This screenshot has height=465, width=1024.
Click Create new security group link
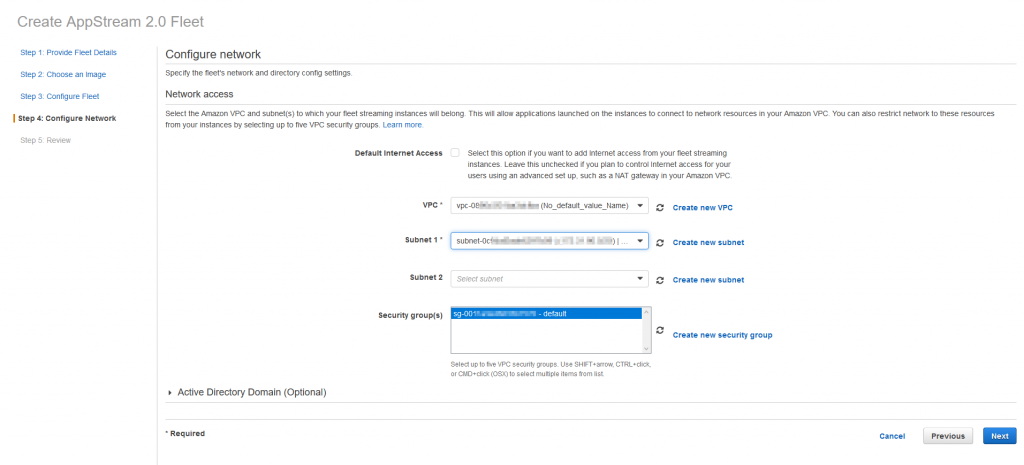pos(722,335)
